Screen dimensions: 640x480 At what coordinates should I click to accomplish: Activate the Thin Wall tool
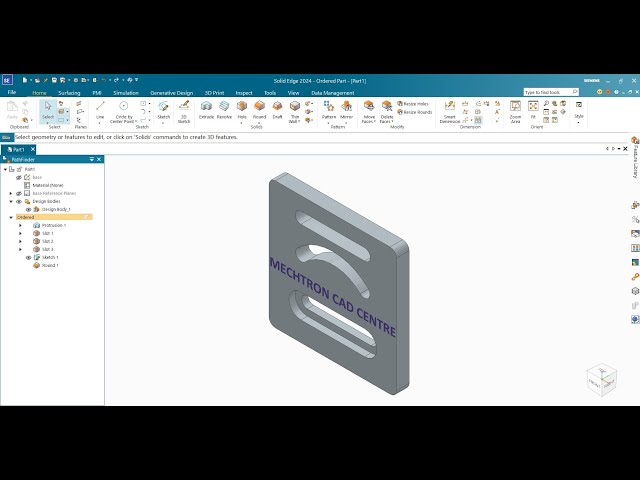click(295, 112)
